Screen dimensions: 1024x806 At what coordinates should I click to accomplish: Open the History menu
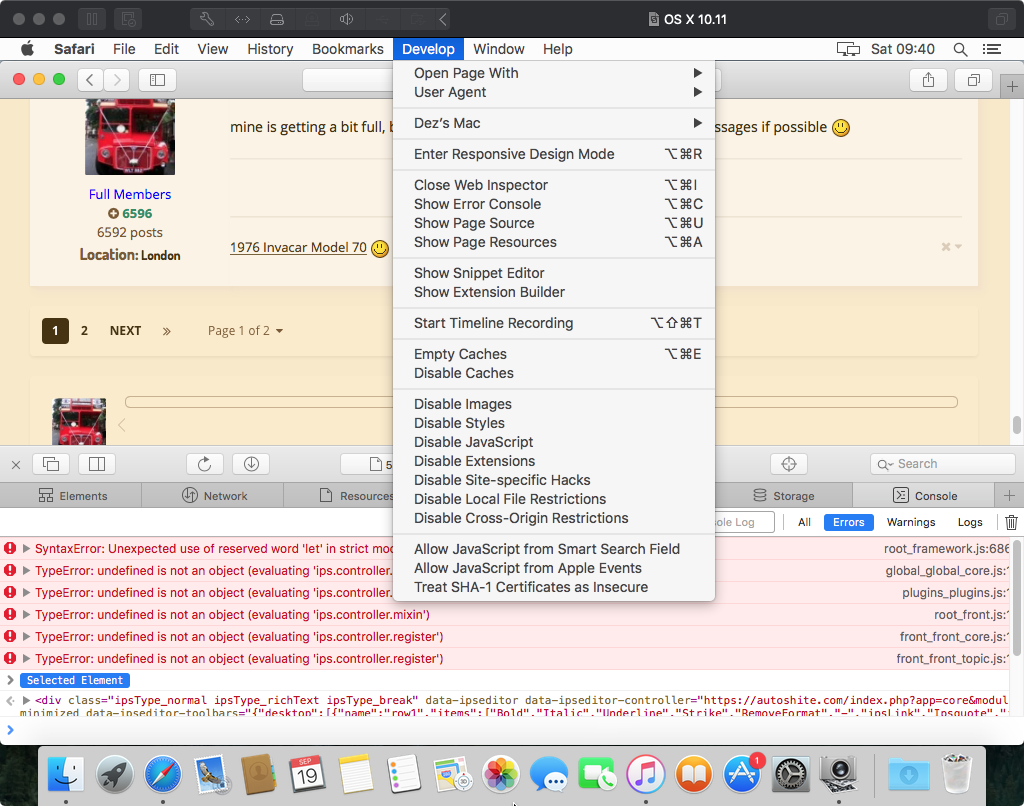coord(270,49)
